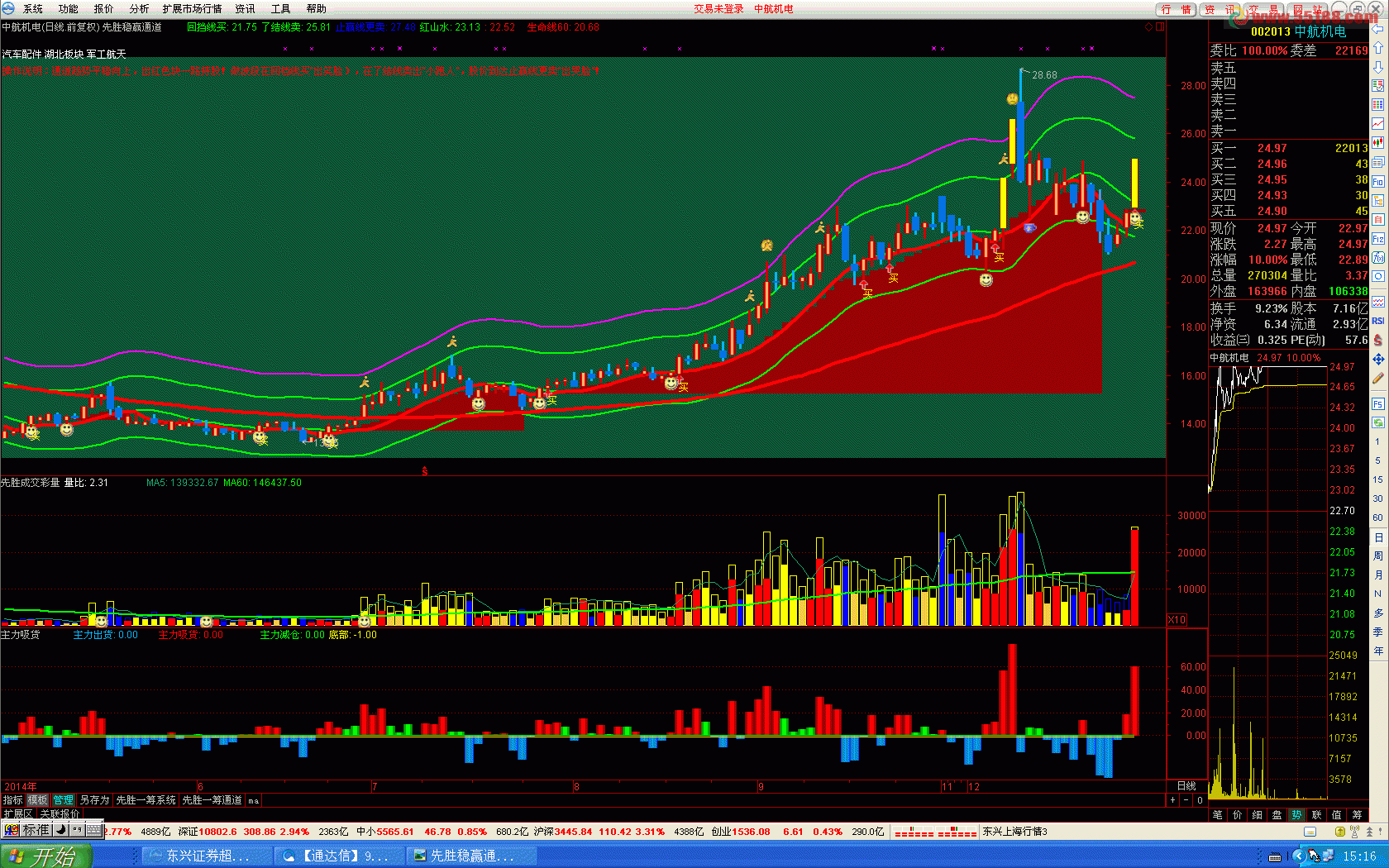Click the IME soft keyboard icon
Image resolution: width=1389 pixels, height=868 pixels.
[x=93, y=829]
